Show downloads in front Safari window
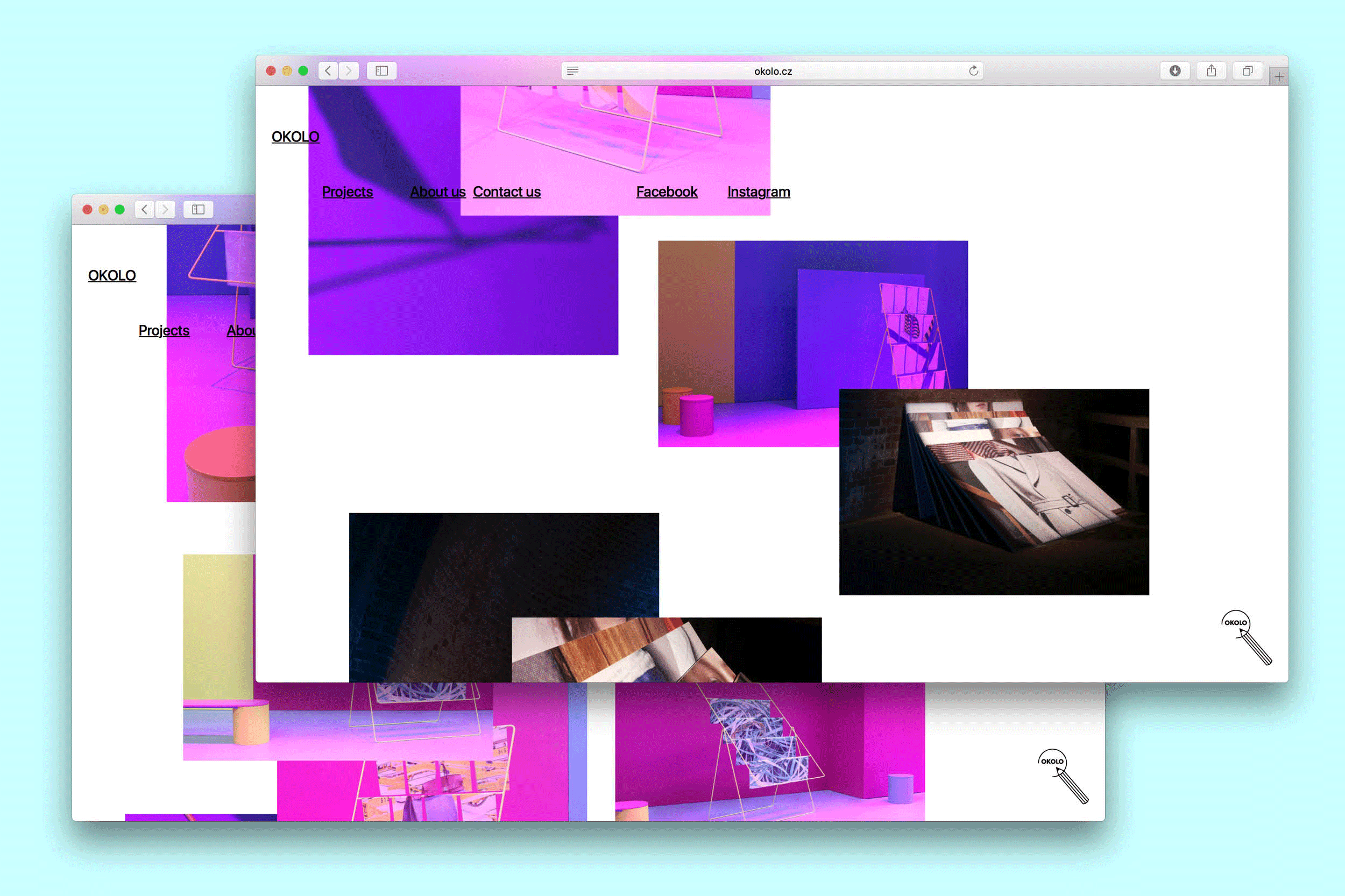Screen dimensions: 1345x896 tap(1175, 71)
